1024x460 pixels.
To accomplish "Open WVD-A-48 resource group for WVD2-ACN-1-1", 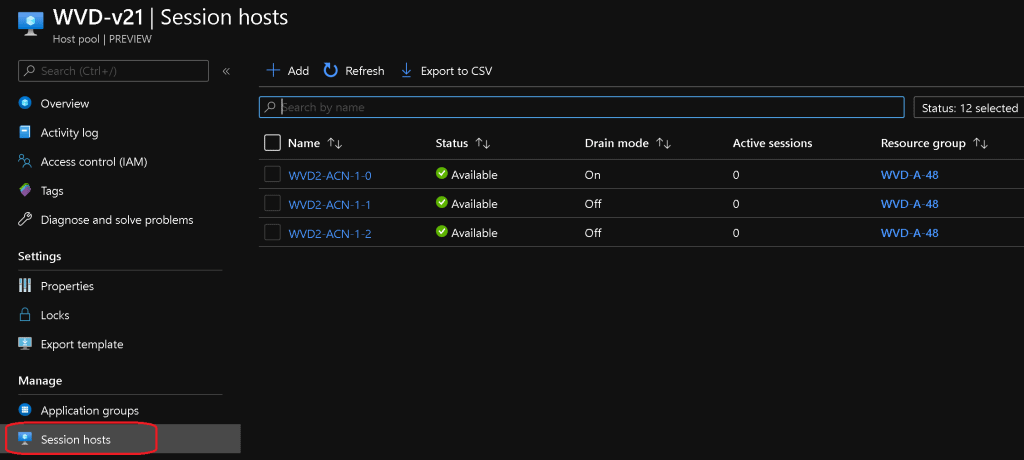I will (x=909, y=204).
